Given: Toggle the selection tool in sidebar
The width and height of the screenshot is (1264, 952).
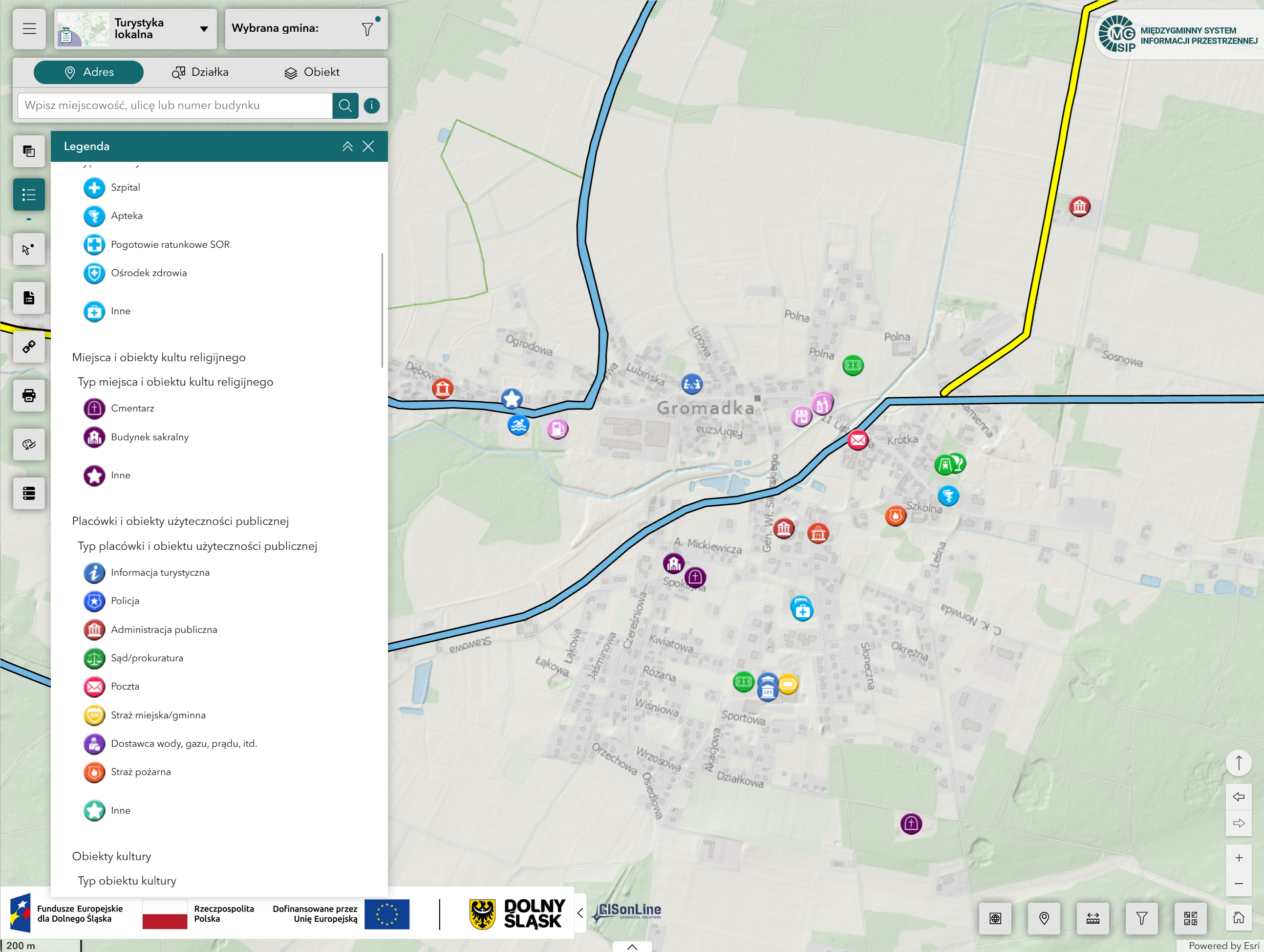Looking at the screenshot, I should tap(29, 249).
